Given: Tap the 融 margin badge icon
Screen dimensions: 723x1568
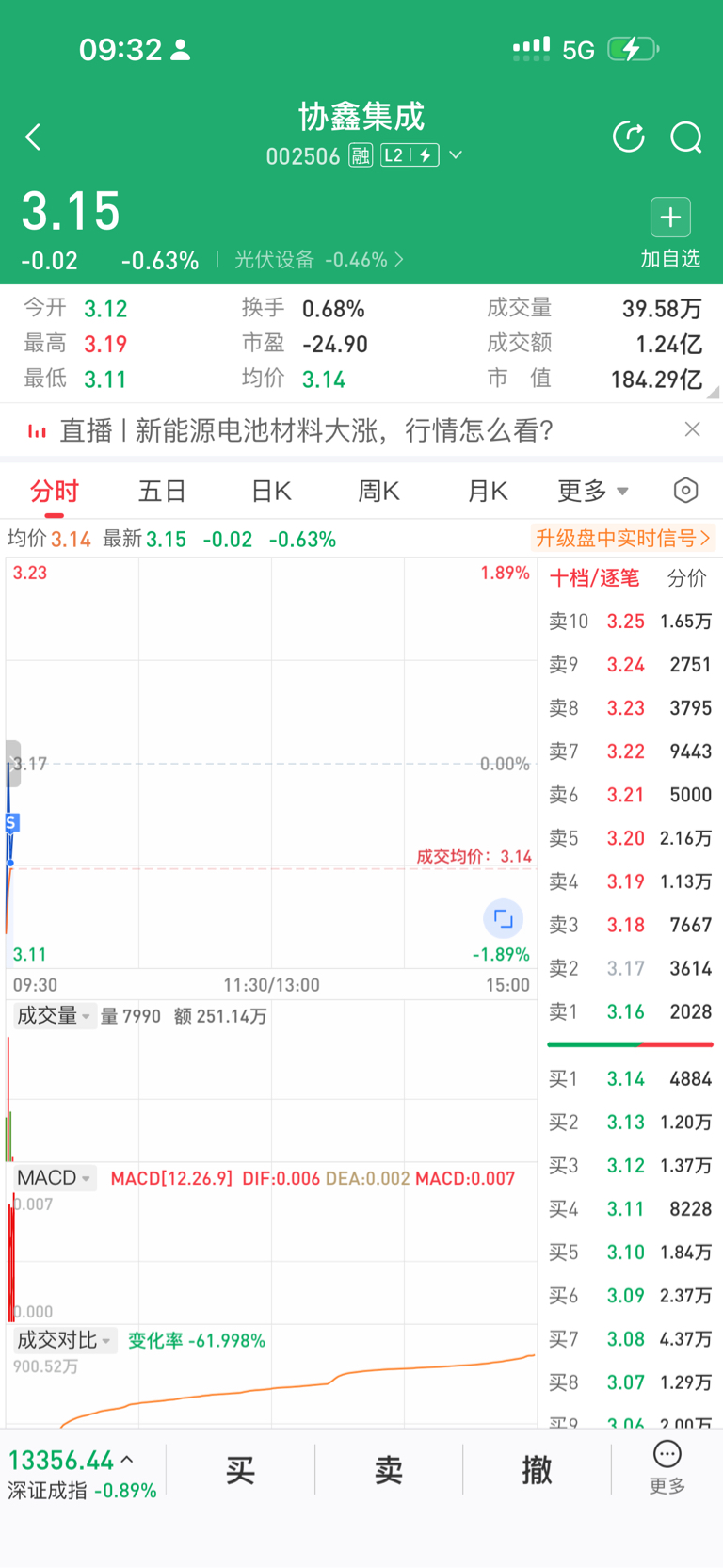Looking at the screenshot, I should [x=361, y=155].
